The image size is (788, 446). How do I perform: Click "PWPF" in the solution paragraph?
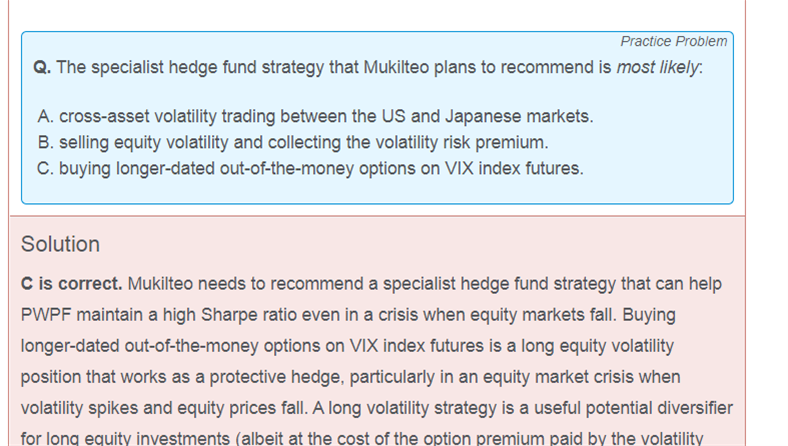[46, 315]
